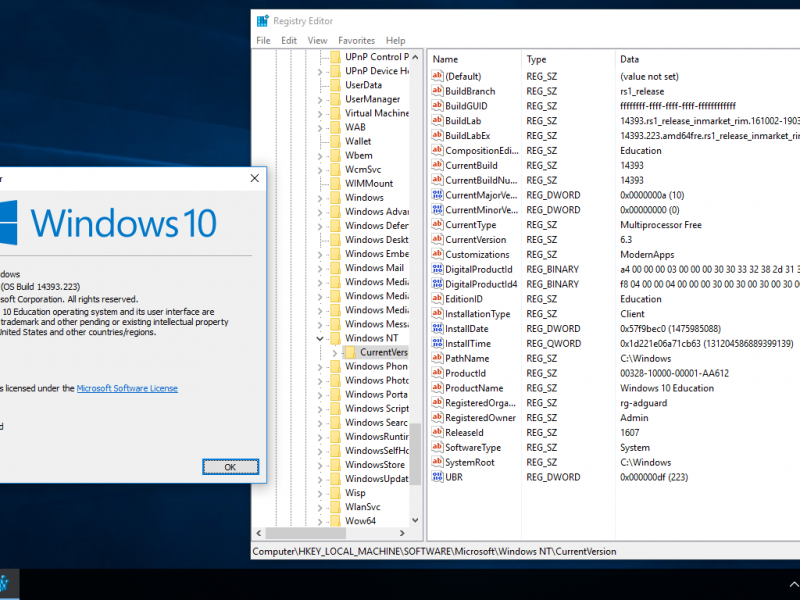Image resolution: width=800 pixels, height=600 pixels.
Task: Show hidden system tray icons chevron
Action: [794, 585]
